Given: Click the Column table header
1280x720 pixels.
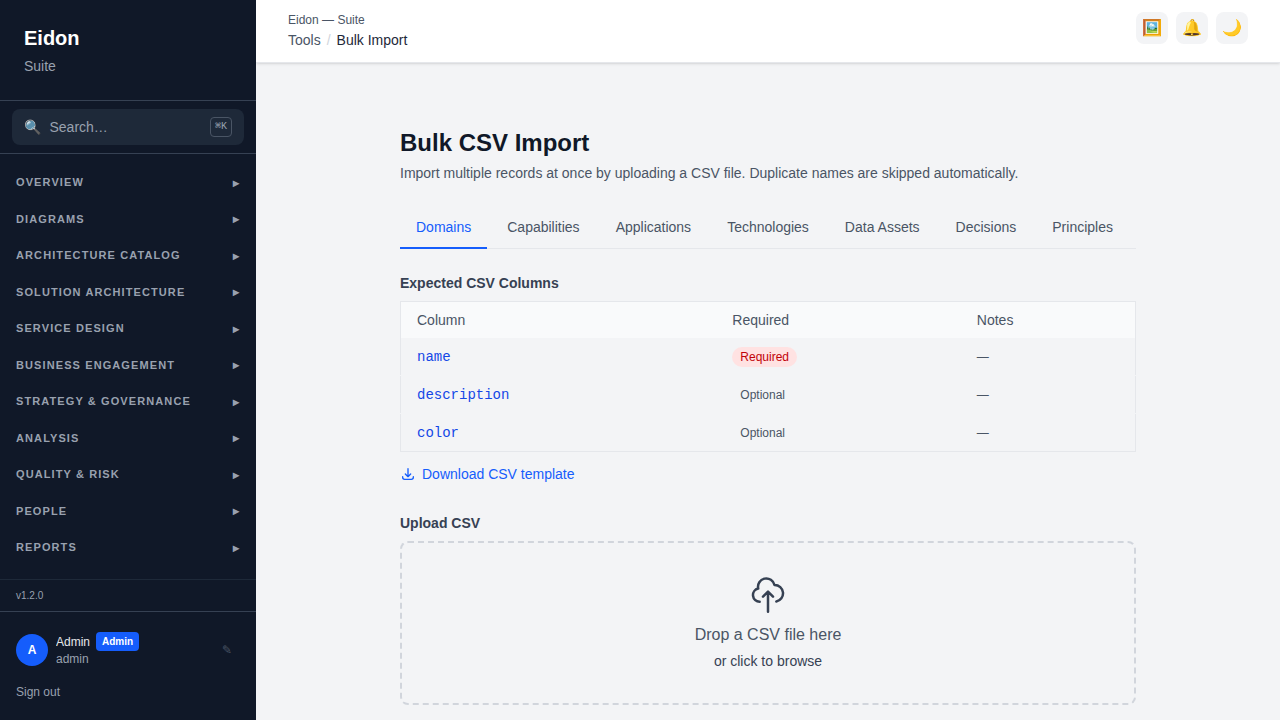Looking at the screenshot, I should pyautogui.click(x=441, y=320).
